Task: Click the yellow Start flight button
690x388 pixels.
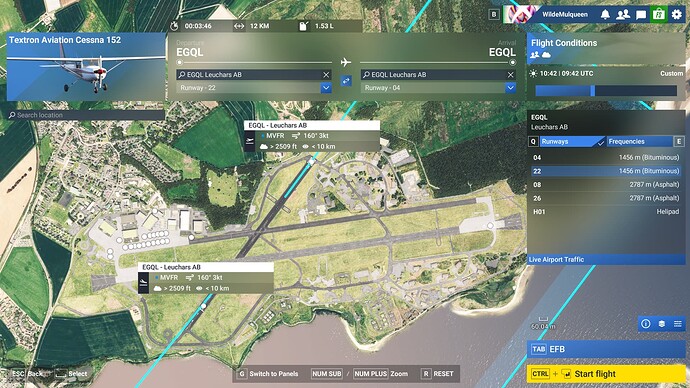Action: point(606,374)
